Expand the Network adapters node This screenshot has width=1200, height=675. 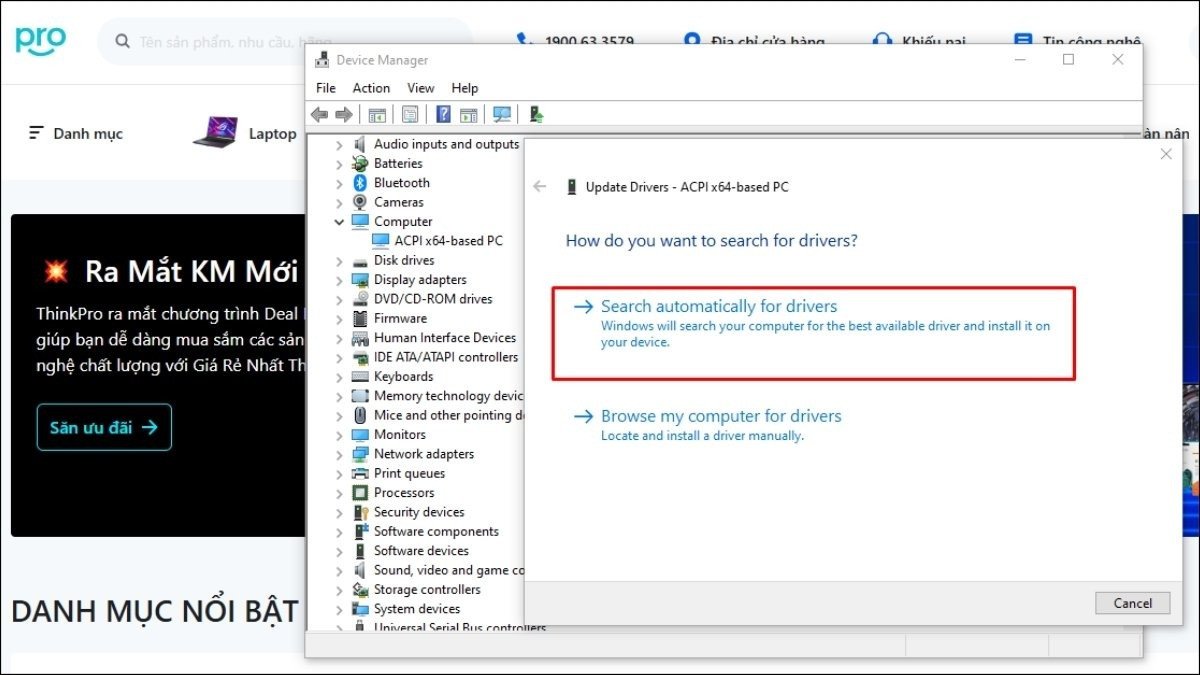pos(340,453)
